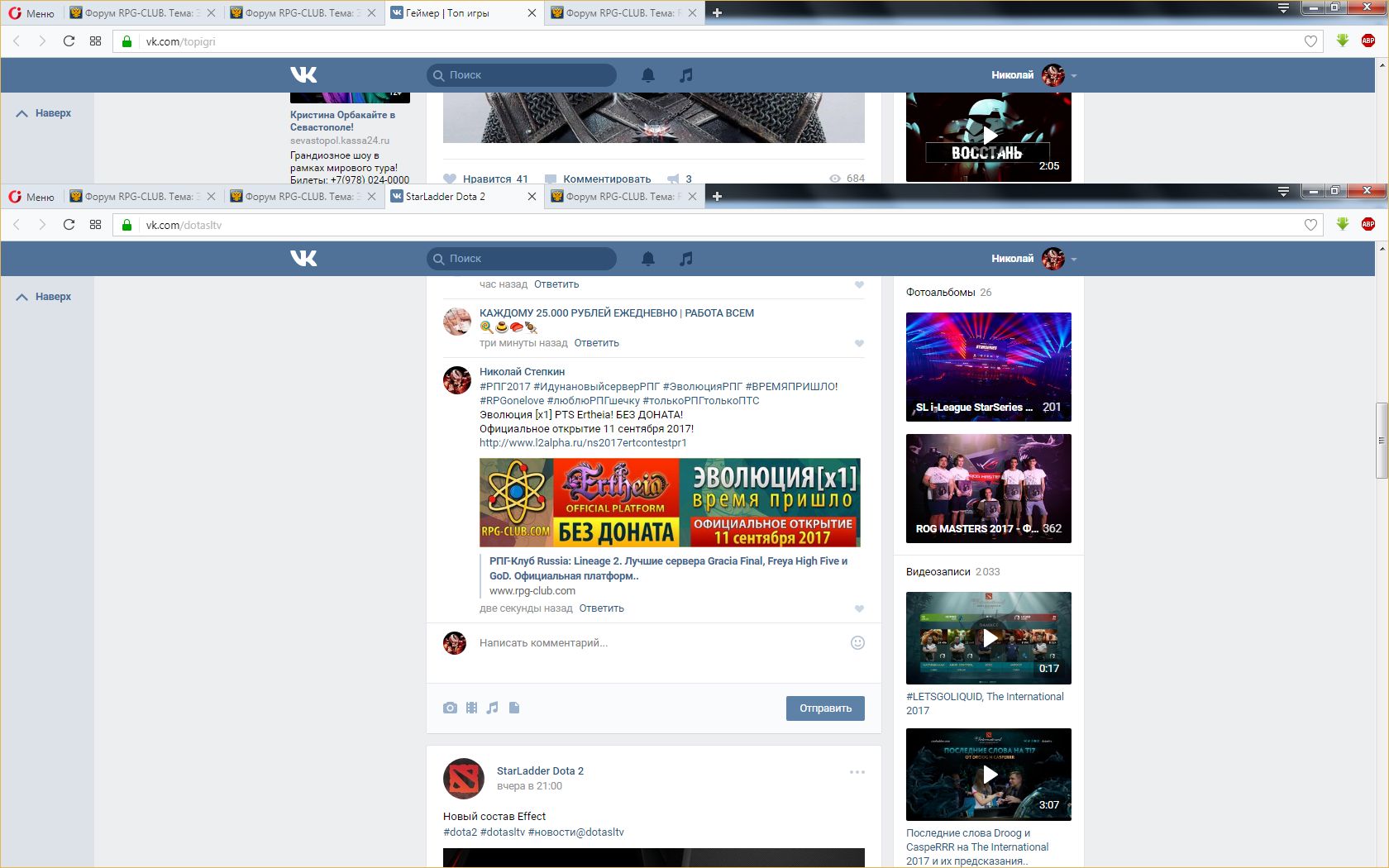Open the l2alpha.ru contest link
Viewport: 1389px width, 868px height.
tap(583, 443)
